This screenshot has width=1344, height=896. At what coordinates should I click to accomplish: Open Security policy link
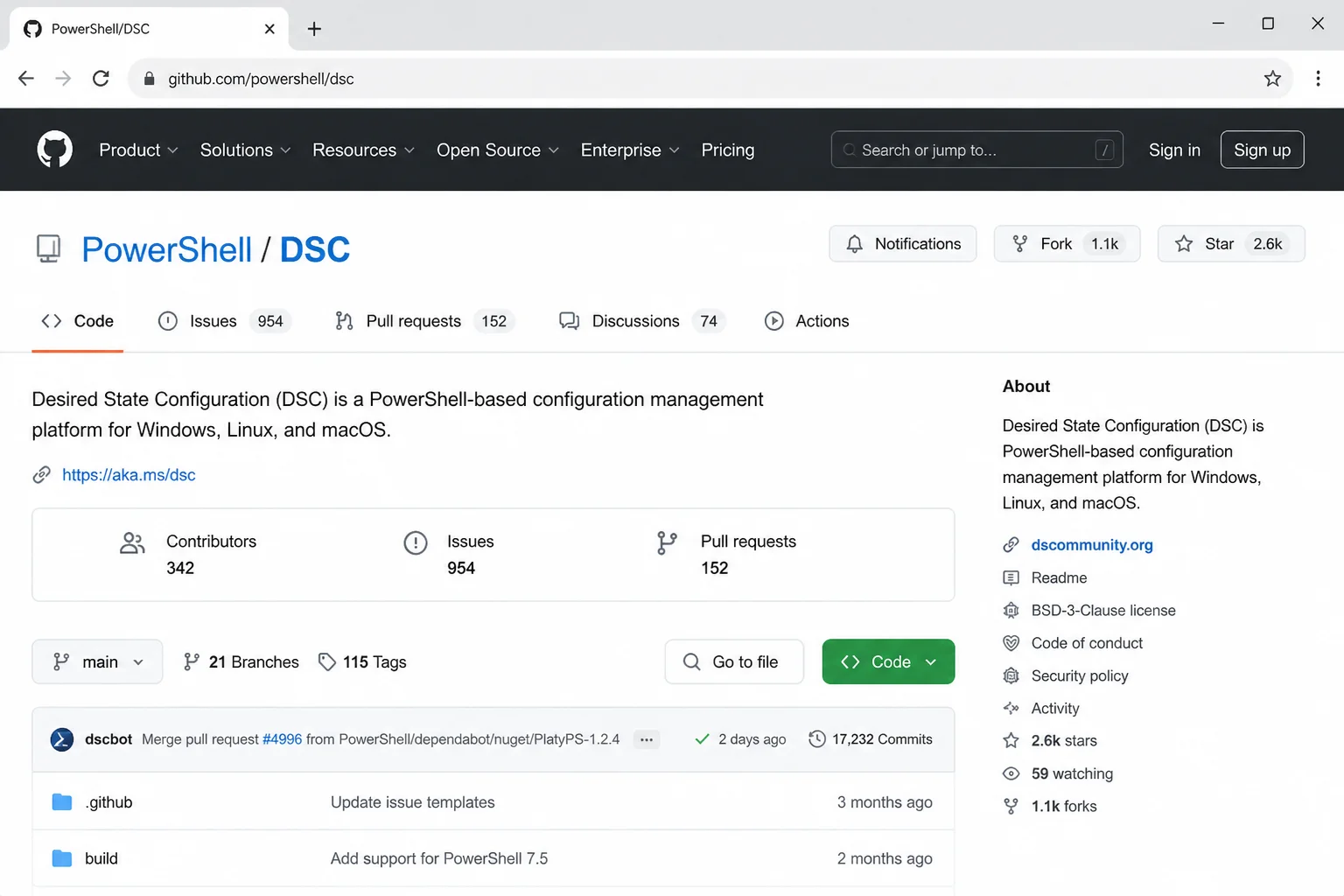1080,676
